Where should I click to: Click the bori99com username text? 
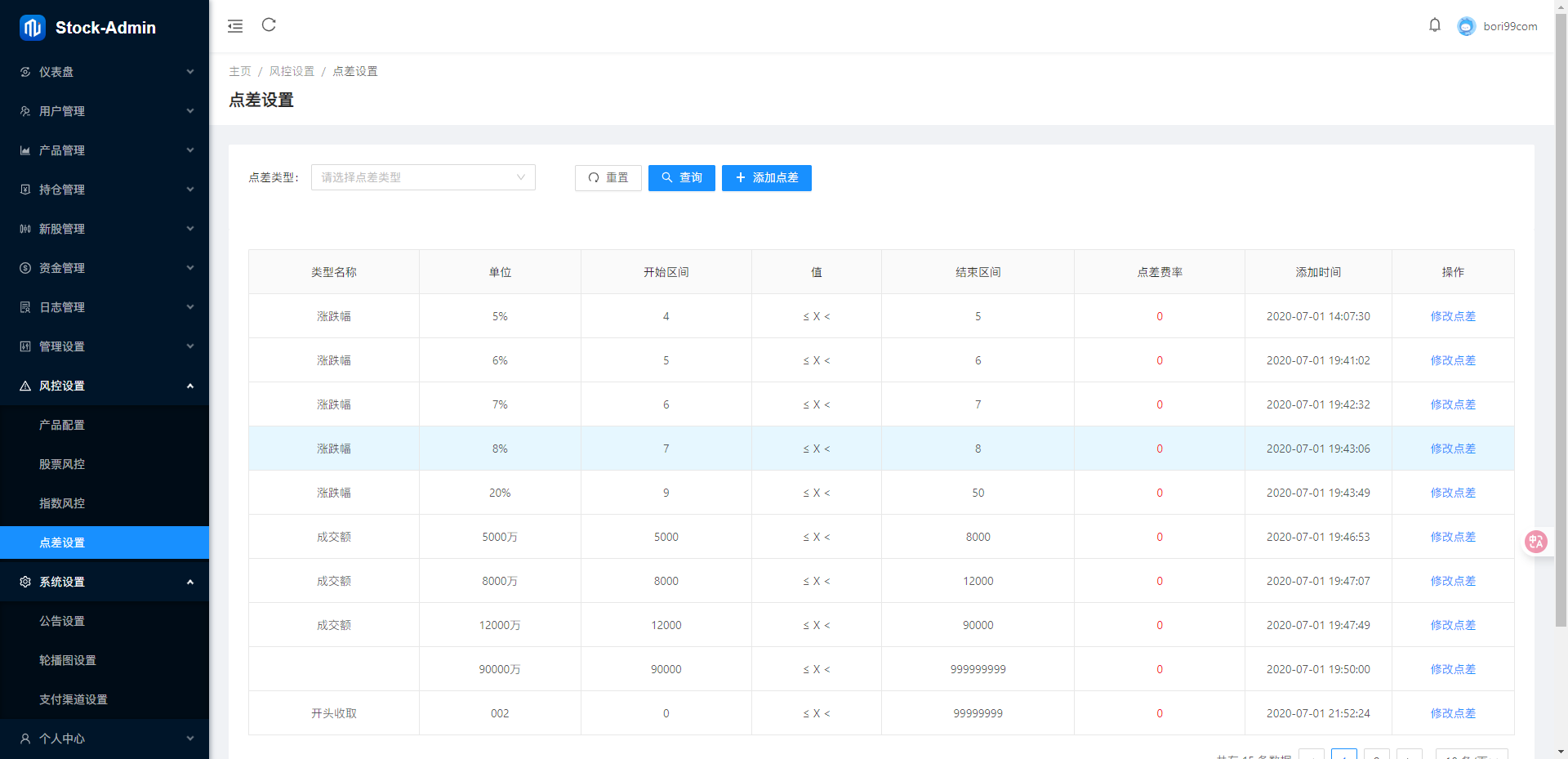[1510, 26]
